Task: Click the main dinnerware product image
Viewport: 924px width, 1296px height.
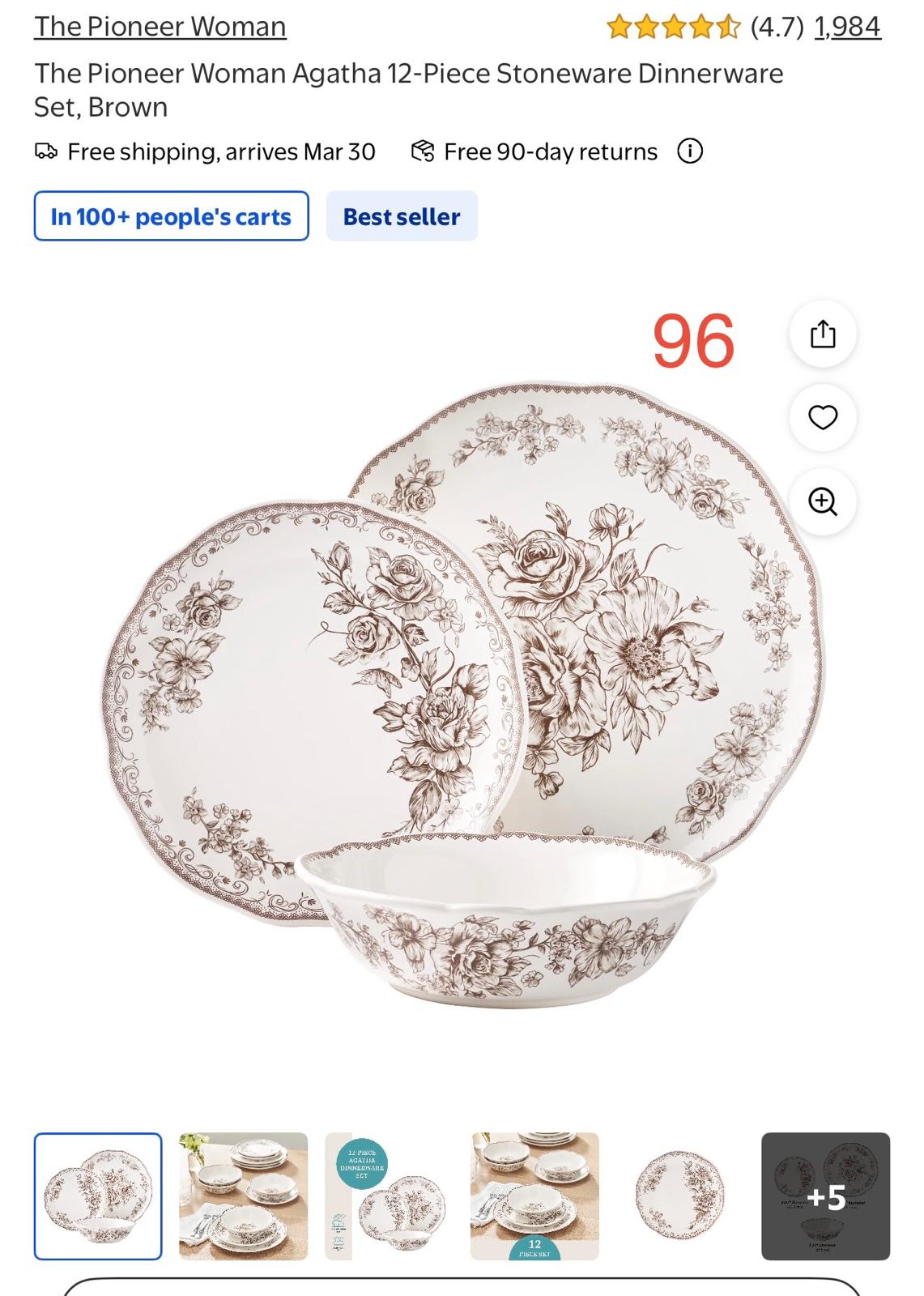Action: pos(463,695)
